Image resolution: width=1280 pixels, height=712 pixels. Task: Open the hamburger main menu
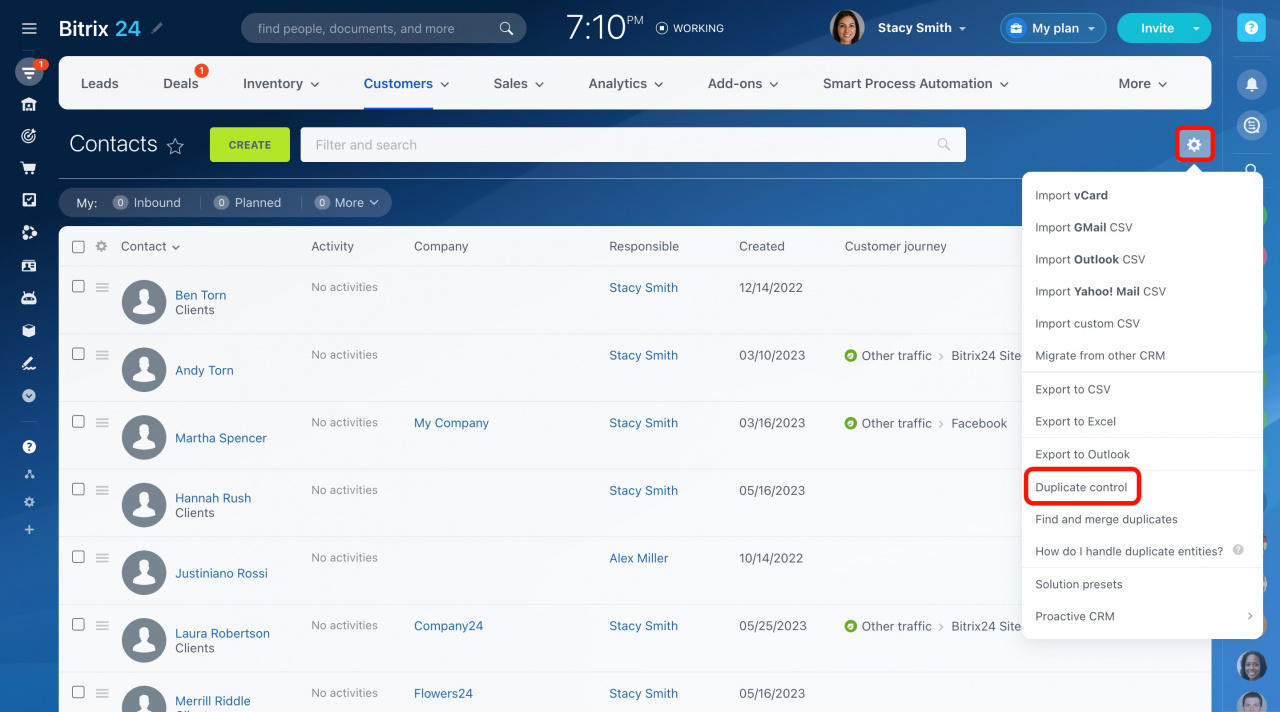pos(29,29)
